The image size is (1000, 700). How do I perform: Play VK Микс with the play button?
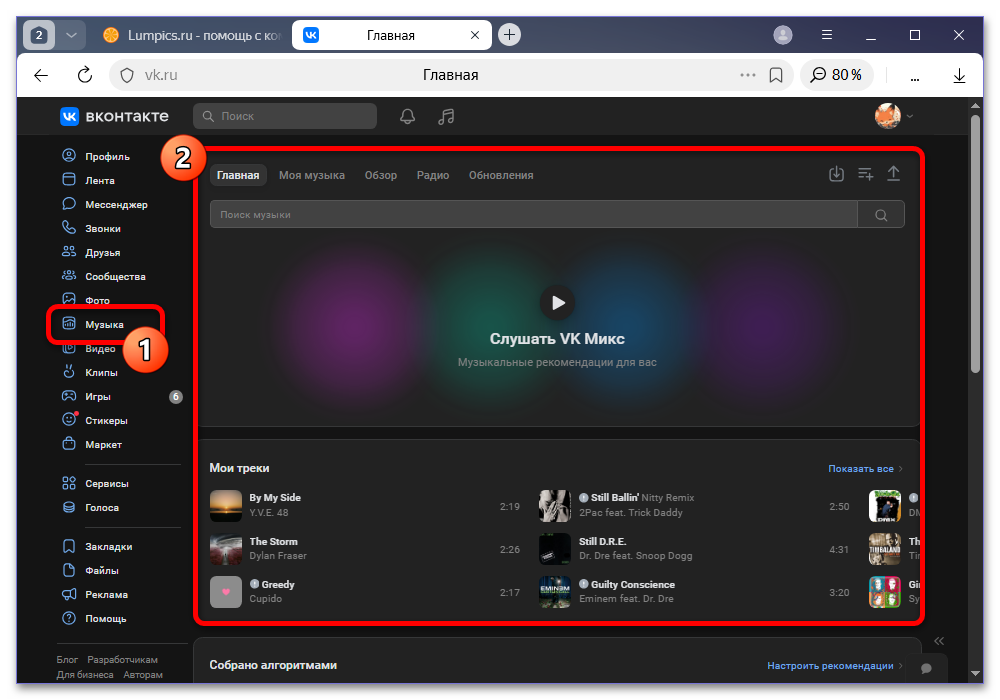(x=557, y=302)
